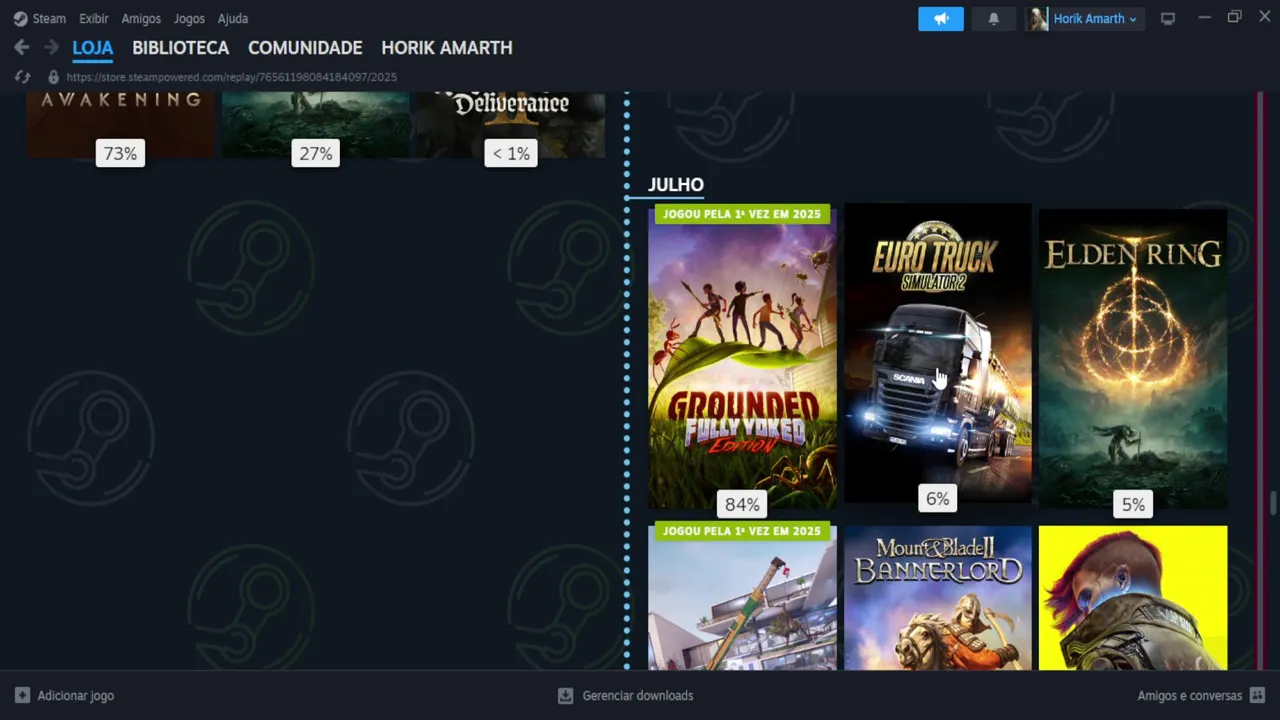Open Amigos e conversas
This screenshot has width=1280, height=720.
(1201, 695)
